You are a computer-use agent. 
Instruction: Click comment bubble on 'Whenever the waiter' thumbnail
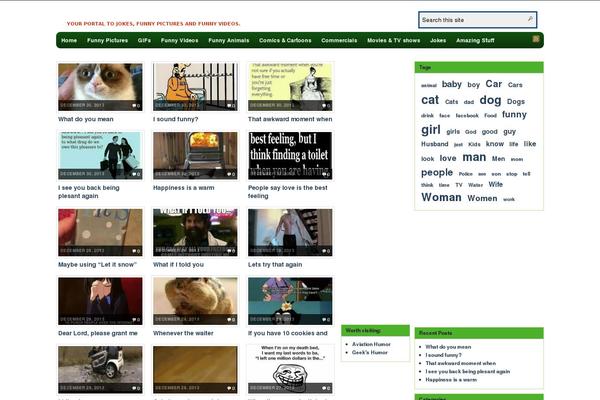pyautogui.click(x=231, y=320)
